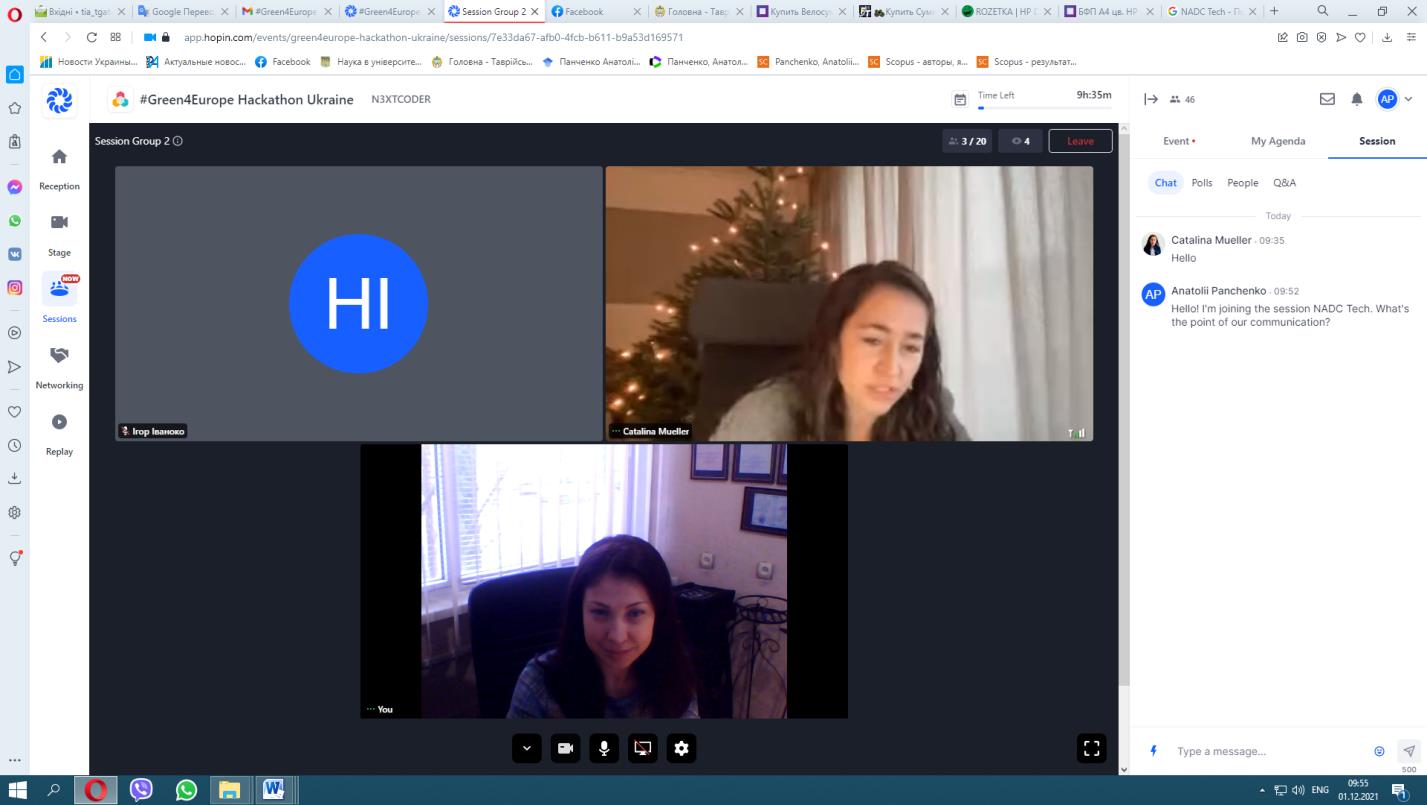Open the AP profile dropdown chevron
The width and height of the screenshot is (1427, 805).
click(1409, 99)
